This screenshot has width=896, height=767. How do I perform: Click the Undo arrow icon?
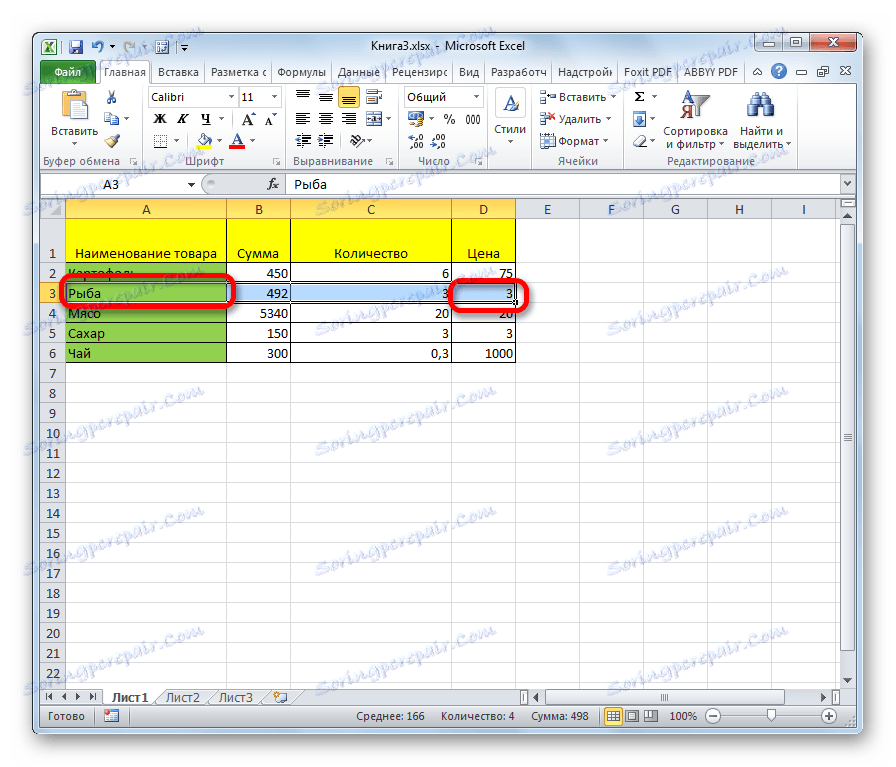[98, 46]
